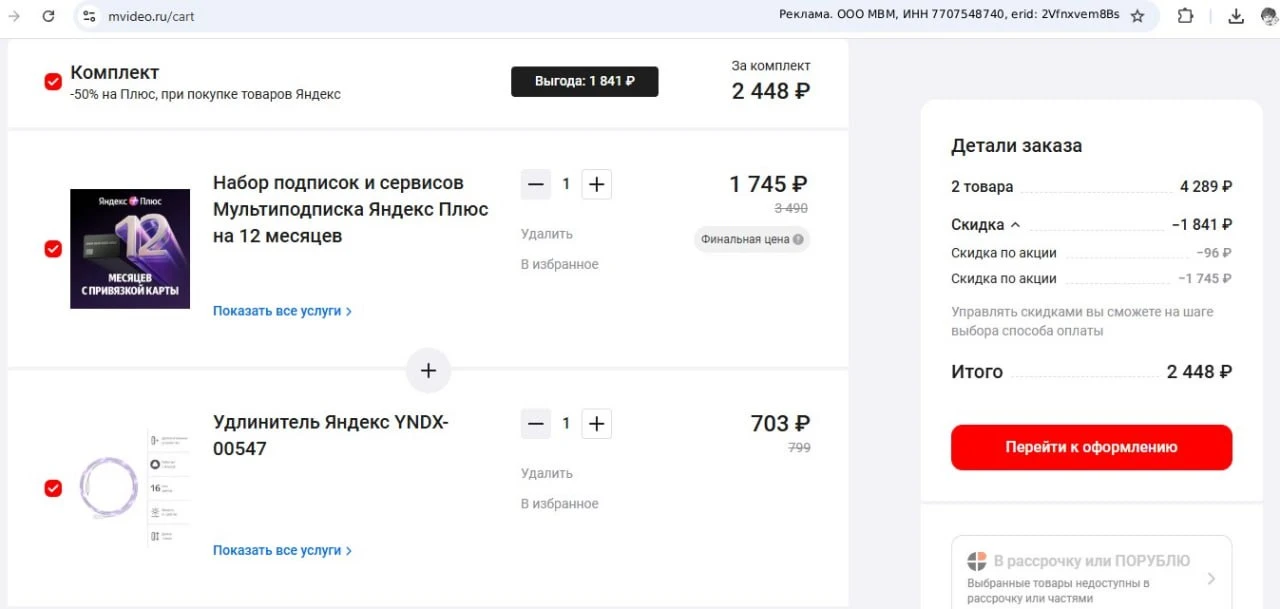Expand Показать все услуги for Удлинитель

[x=282, y=551]
